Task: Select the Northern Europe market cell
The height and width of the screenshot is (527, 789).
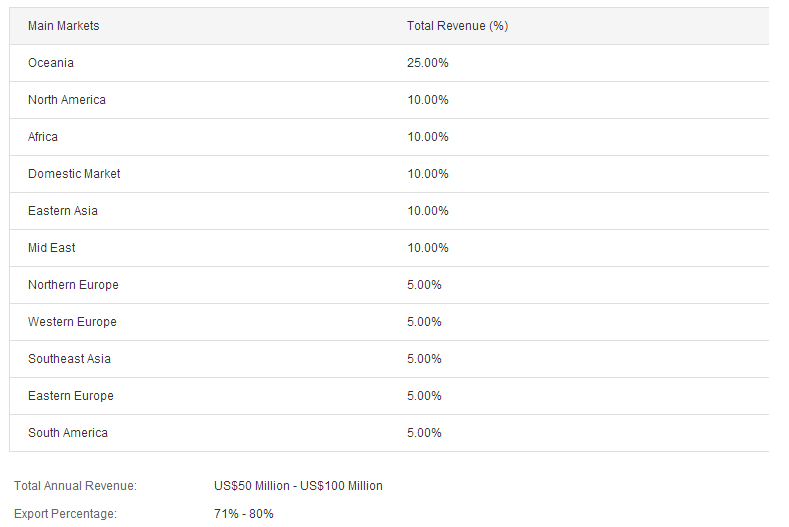Action: (73, 285)
